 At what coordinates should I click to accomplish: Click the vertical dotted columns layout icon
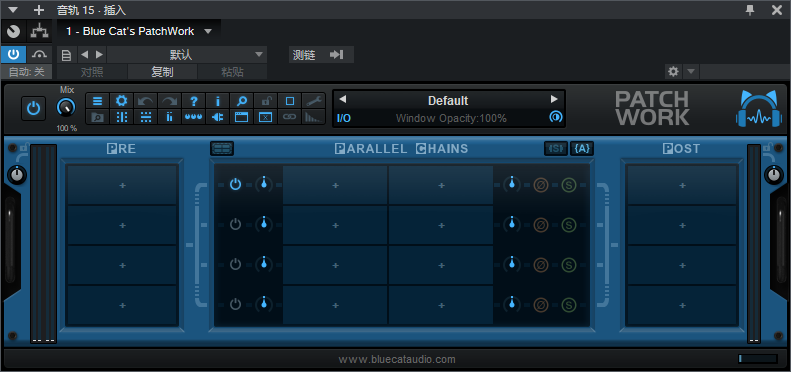122,117
